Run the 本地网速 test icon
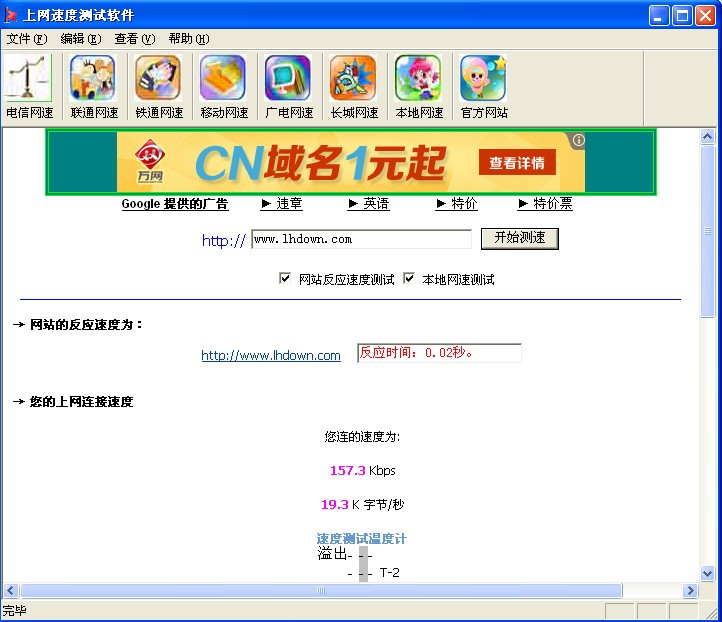 [x=419, y=87]
